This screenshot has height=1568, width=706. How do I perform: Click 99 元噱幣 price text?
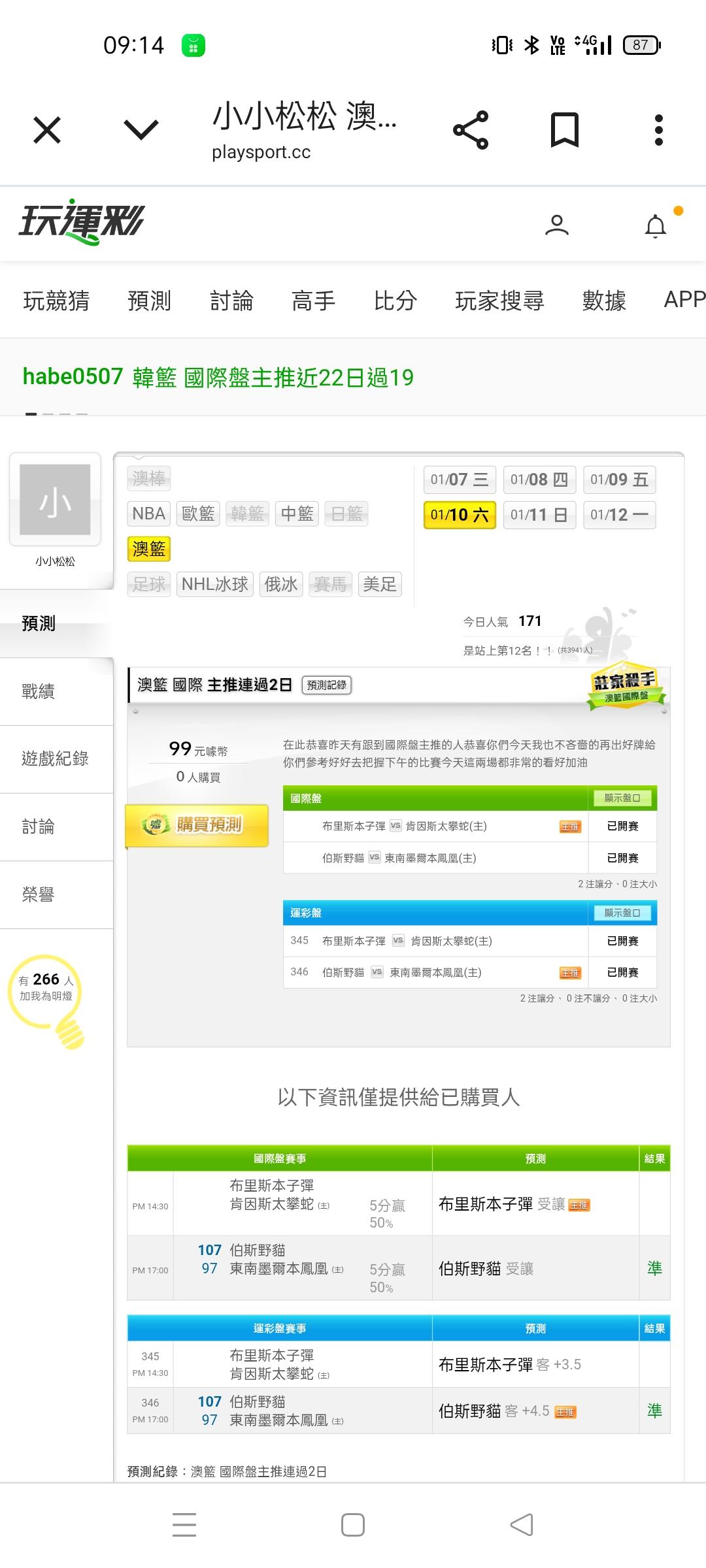coord(198,749)
